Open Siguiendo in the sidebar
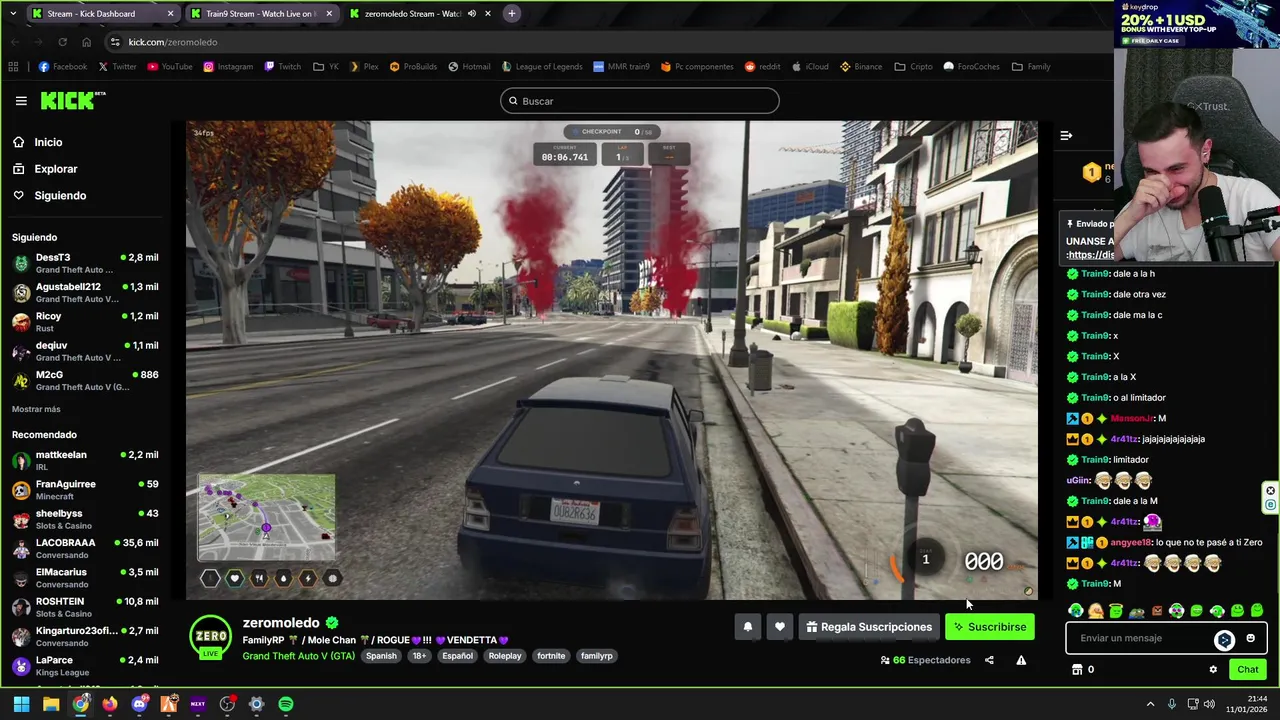Screen dimensions: 1280x720 49,195
